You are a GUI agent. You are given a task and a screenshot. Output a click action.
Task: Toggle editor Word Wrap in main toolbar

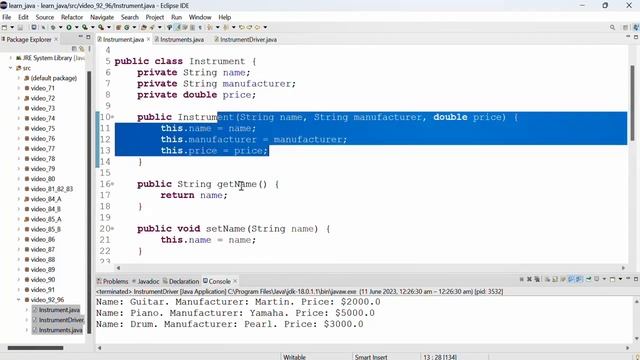point(185,27)
